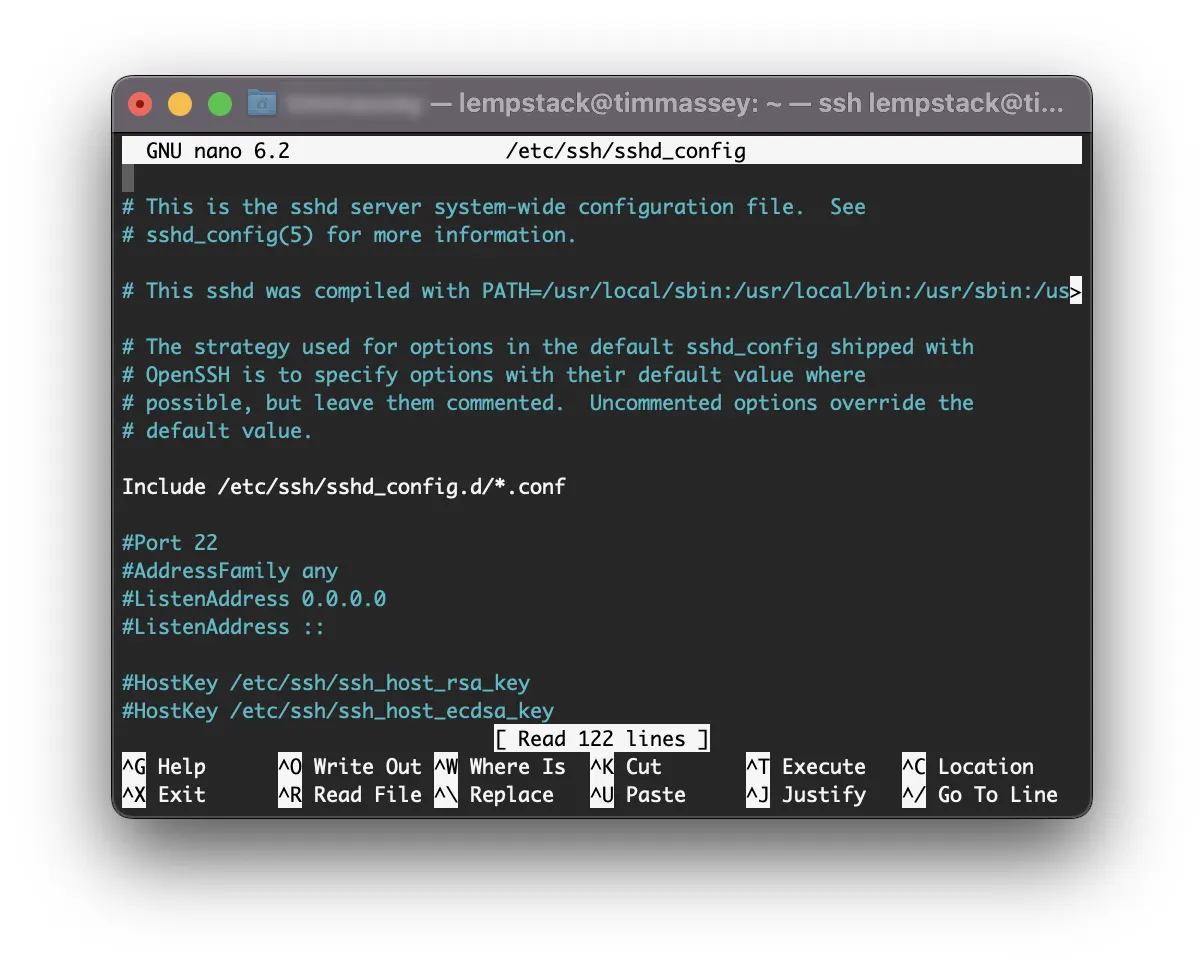1204x966 pixels.
Task: Click the /etc/ssh/sshd_config file name header
Action: click(x=626, y=151)
